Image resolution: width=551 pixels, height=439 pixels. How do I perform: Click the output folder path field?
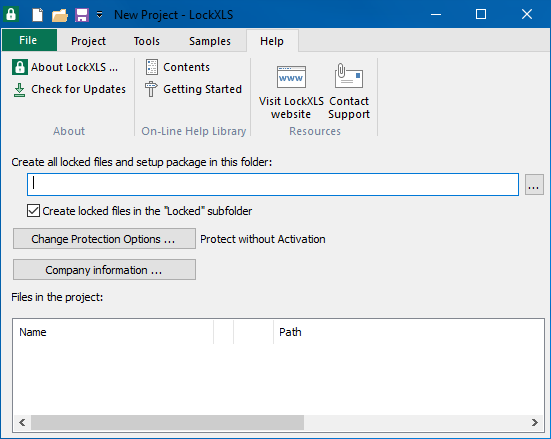pyautogui.click(x=273, y=184)
